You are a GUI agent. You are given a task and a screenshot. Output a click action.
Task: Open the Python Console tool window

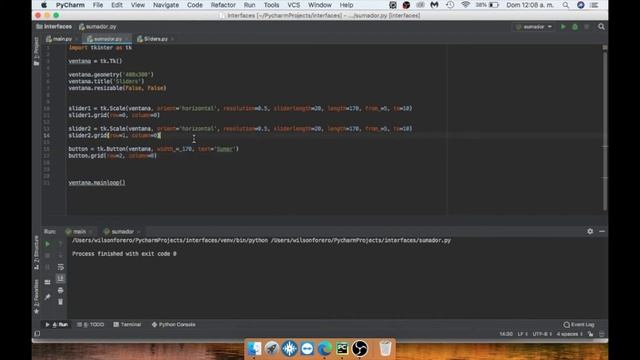pos(174,324)
